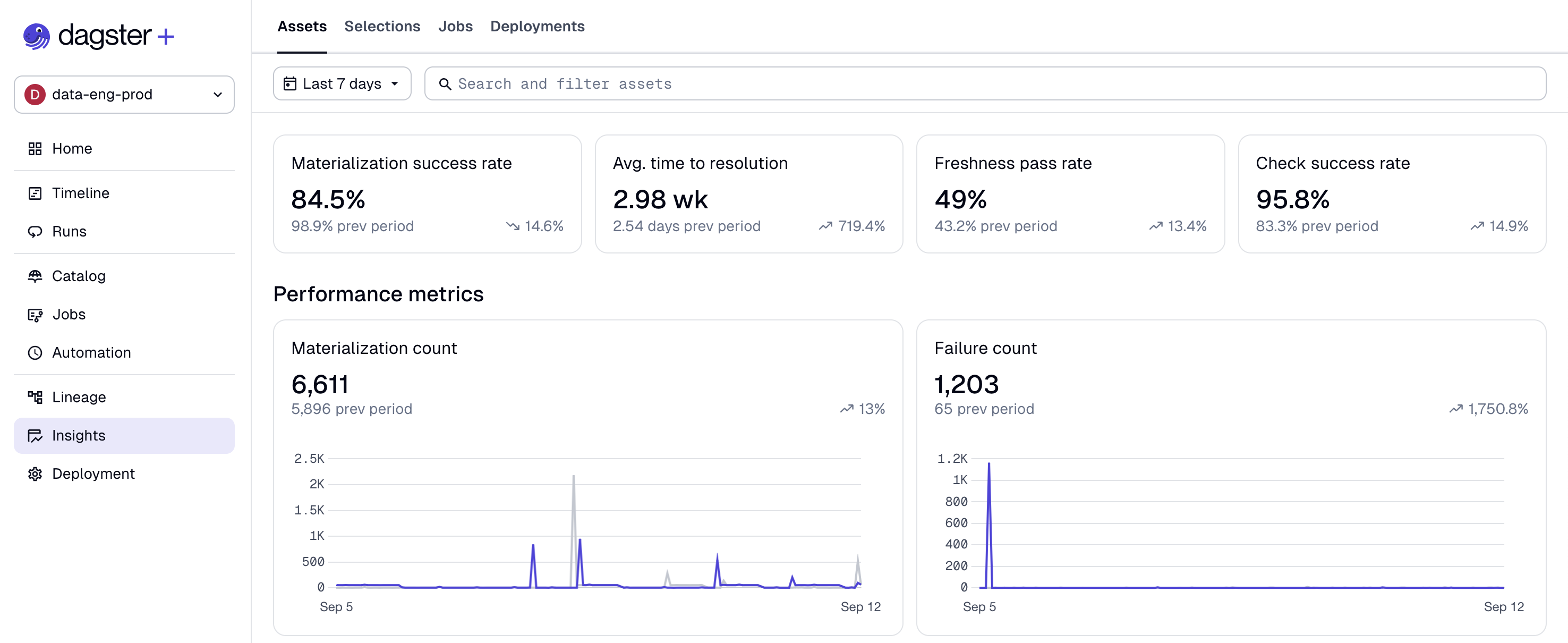Click the Materialization success rate card

coord(427,193)
